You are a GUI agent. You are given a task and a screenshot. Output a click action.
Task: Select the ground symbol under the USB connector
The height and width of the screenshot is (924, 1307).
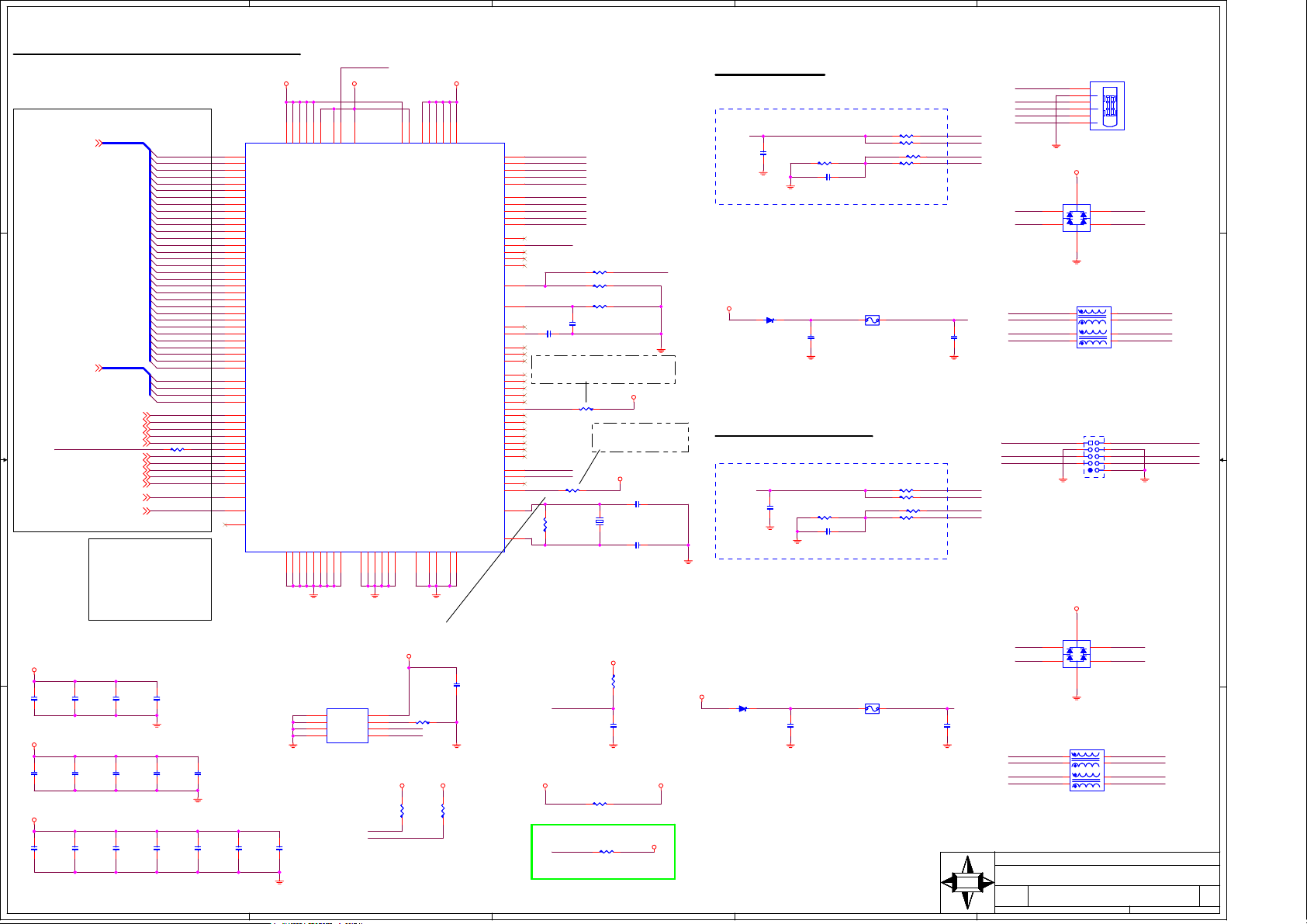pos(1056,146)
